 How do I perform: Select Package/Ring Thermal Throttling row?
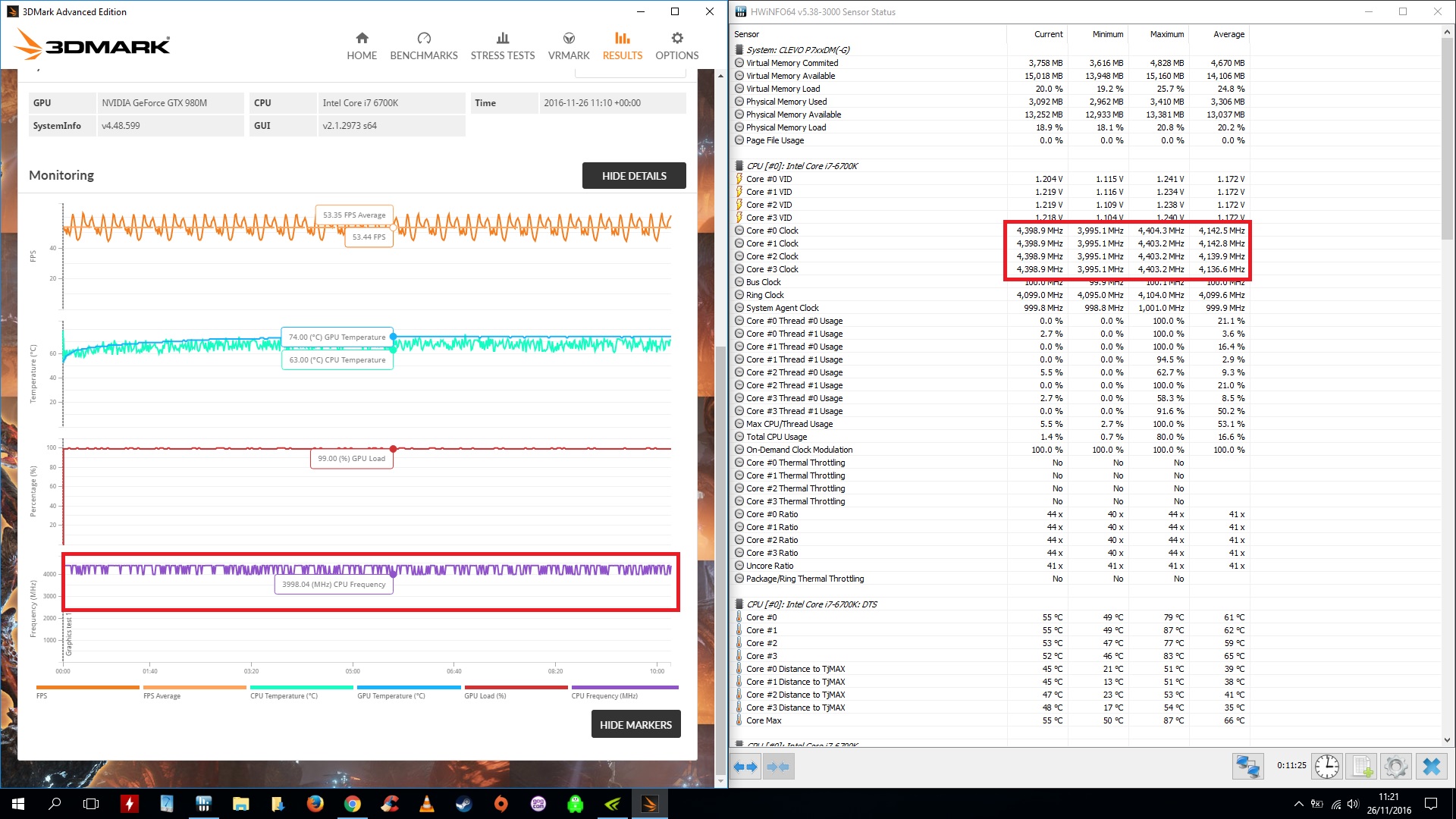point(990,579)
